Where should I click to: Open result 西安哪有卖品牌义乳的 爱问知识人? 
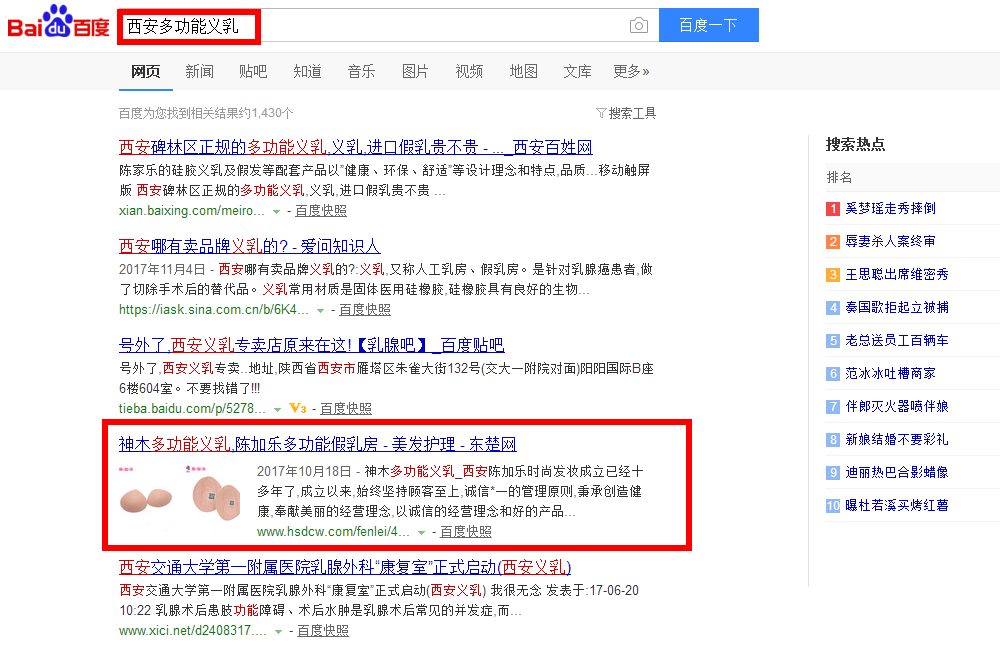pos(249,246)
